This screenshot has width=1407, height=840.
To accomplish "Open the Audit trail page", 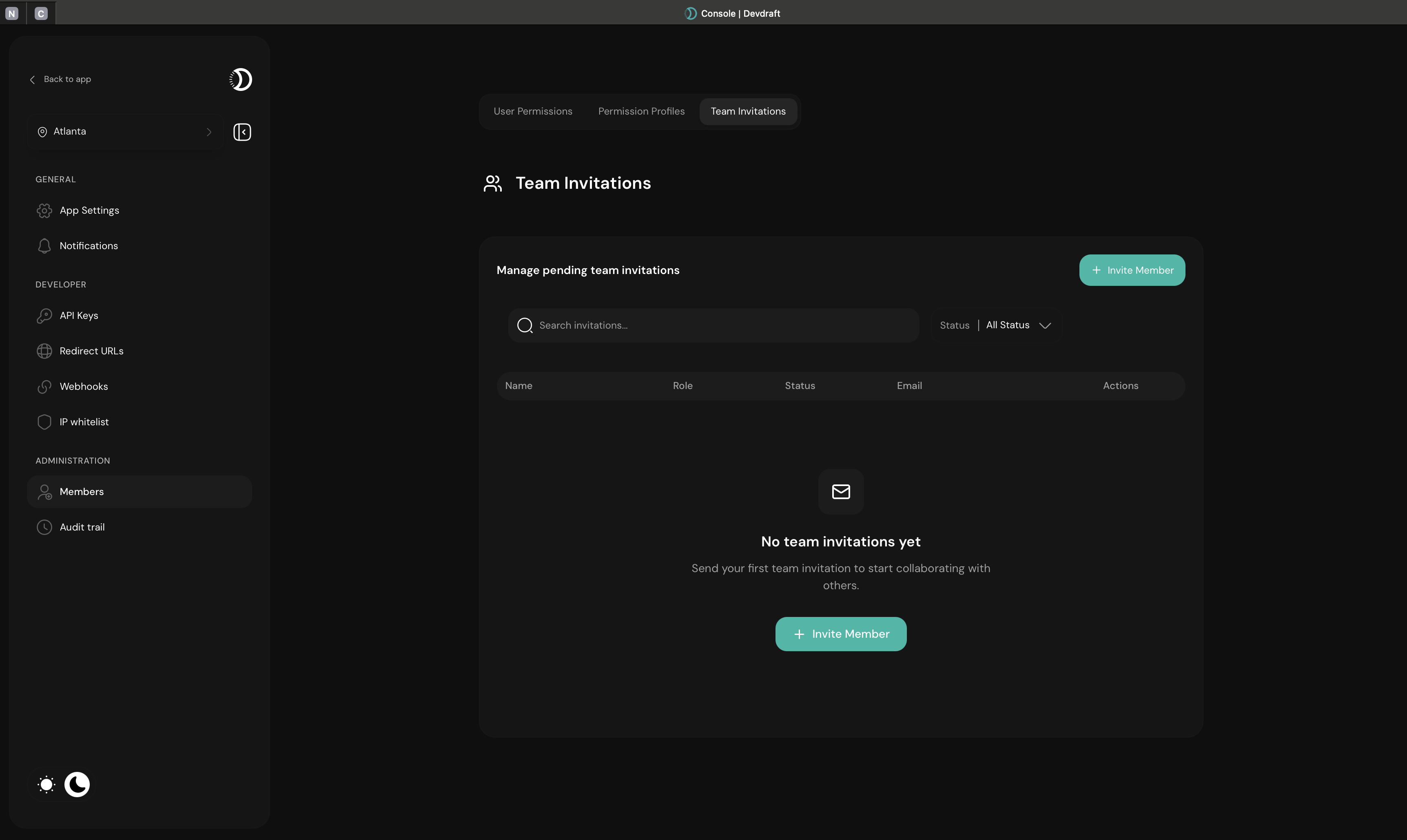I will [82, 527].
